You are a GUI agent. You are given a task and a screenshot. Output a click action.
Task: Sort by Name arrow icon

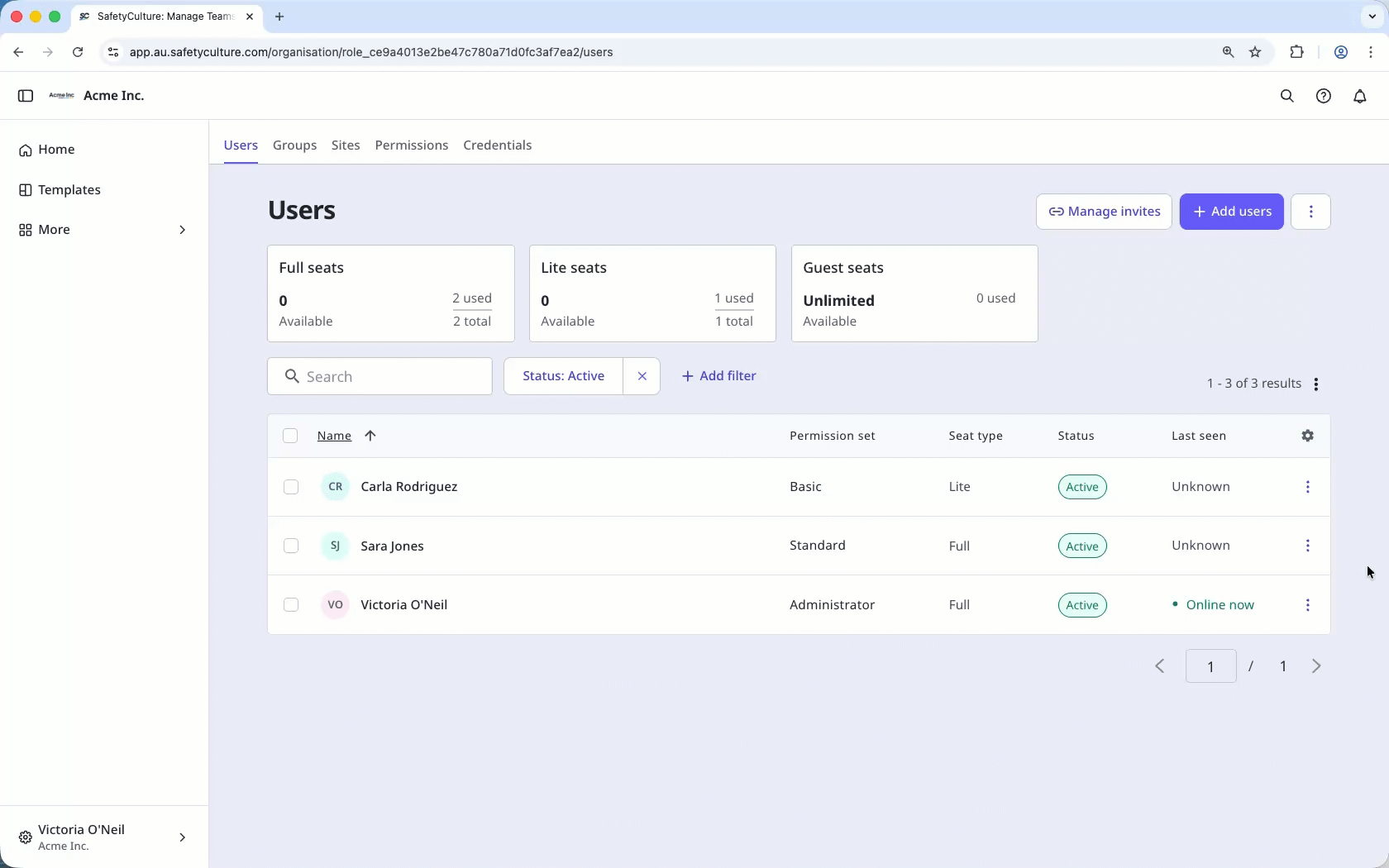(370, 436)
